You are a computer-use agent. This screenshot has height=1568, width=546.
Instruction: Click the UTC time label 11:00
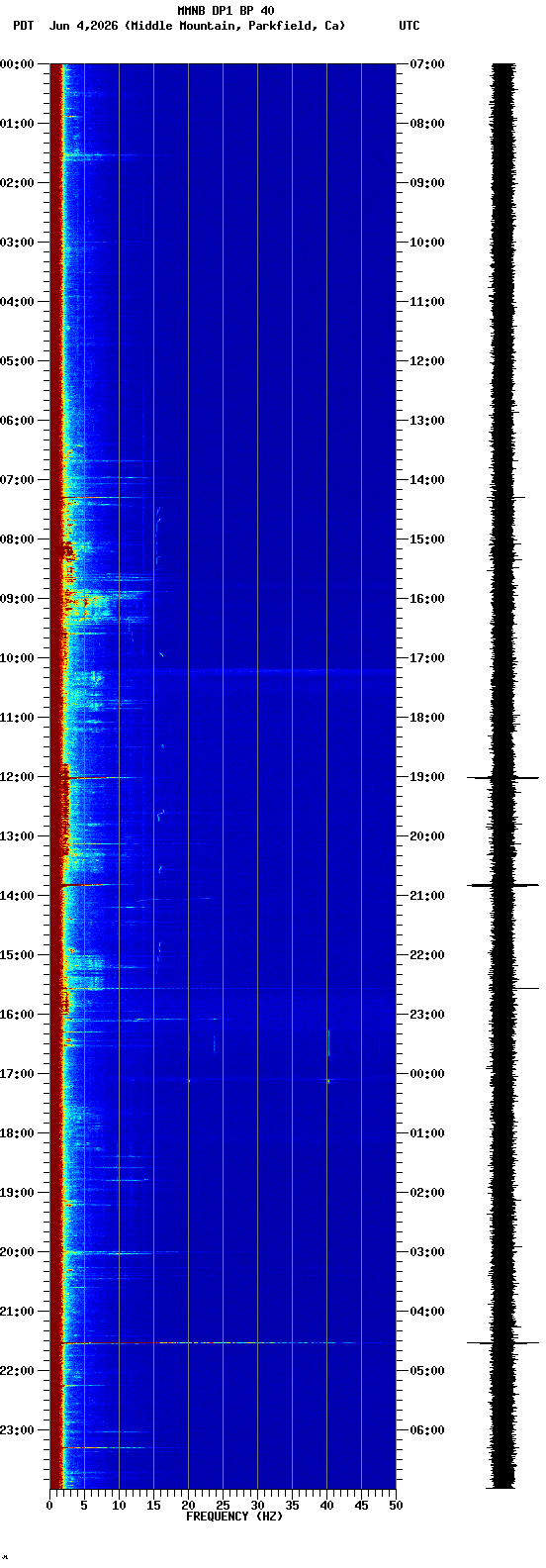[x=427, y=302]
